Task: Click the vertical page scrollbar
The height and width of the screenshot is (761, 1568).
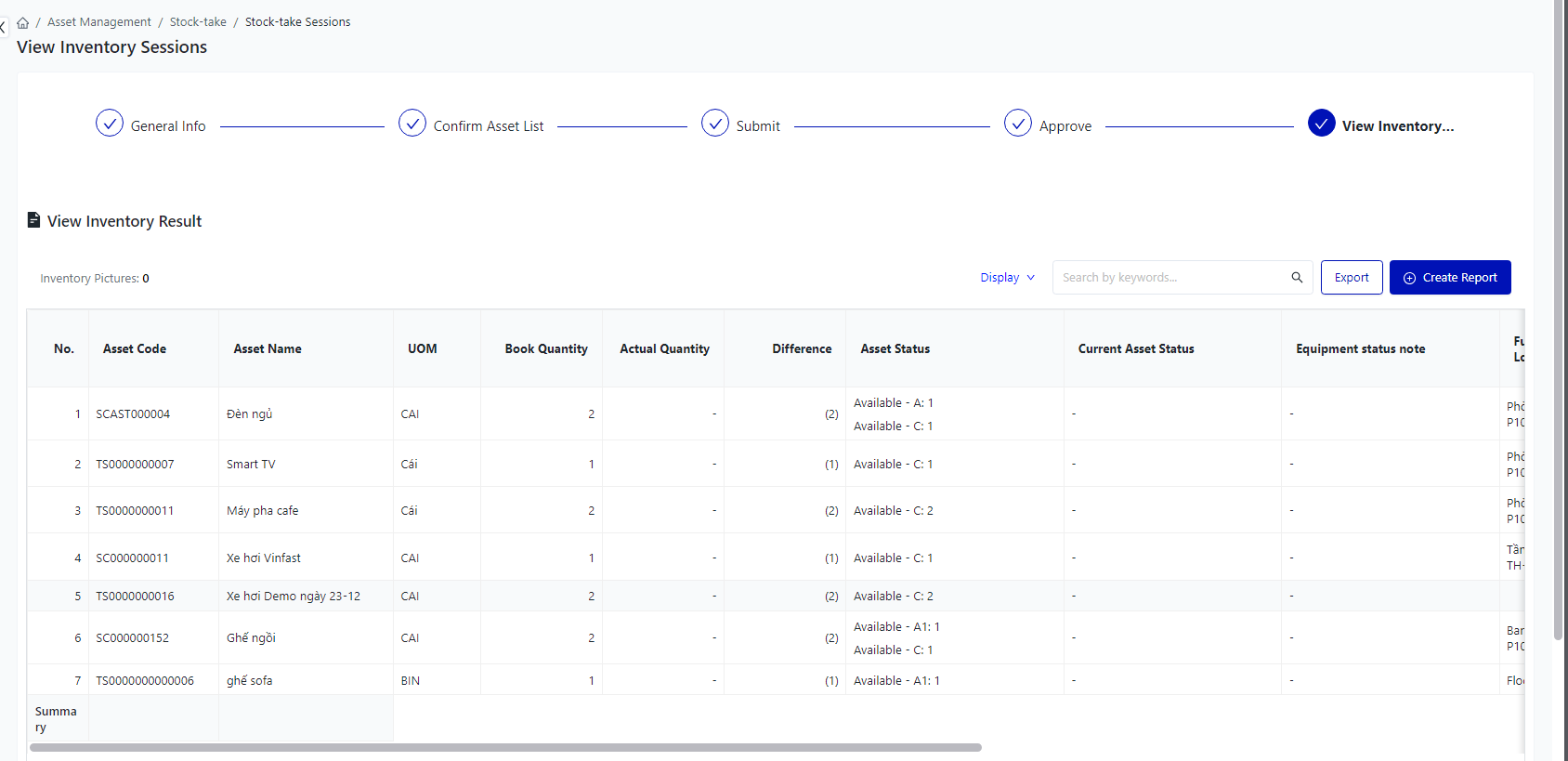Action: 1559,316
